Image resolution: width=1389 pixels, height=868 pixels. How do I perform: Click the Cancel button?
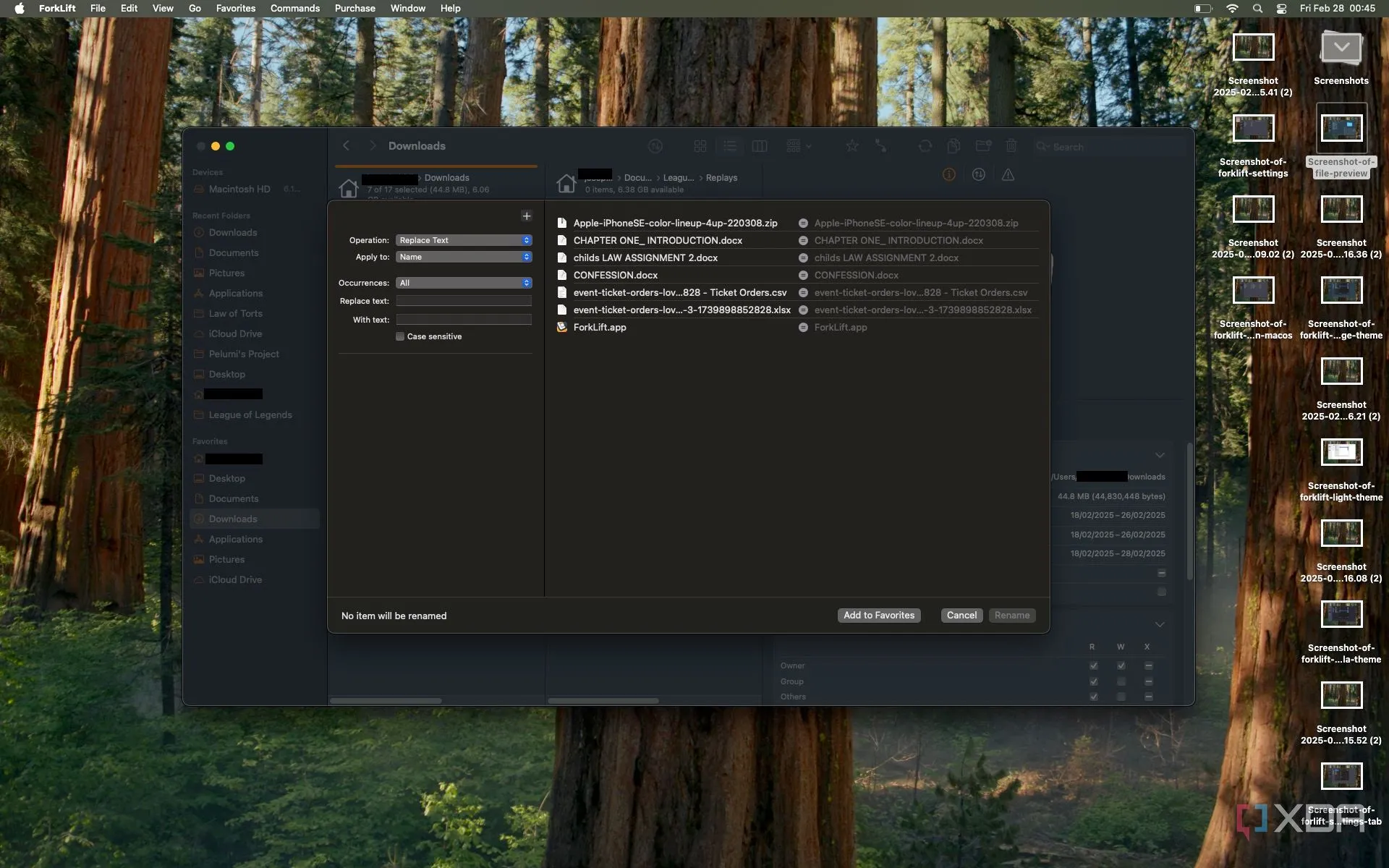pyautogui.click(x=961, y=615)
